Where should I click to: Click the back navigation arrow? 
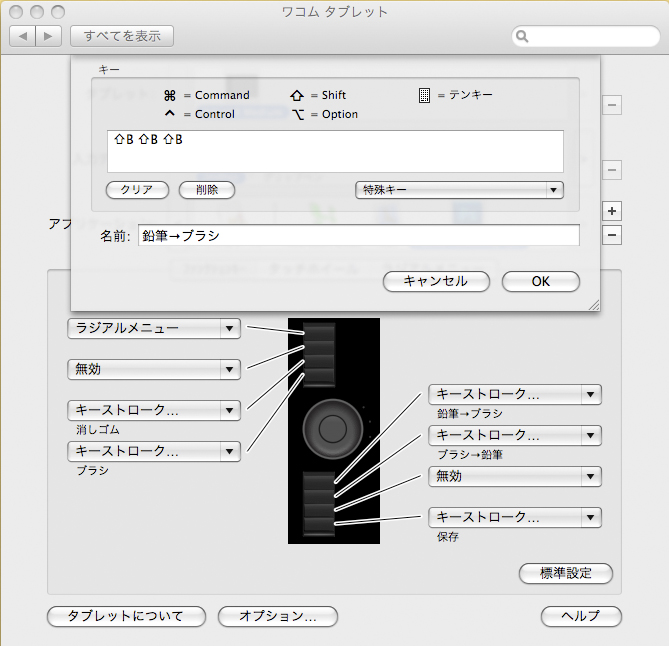[24, 36]
